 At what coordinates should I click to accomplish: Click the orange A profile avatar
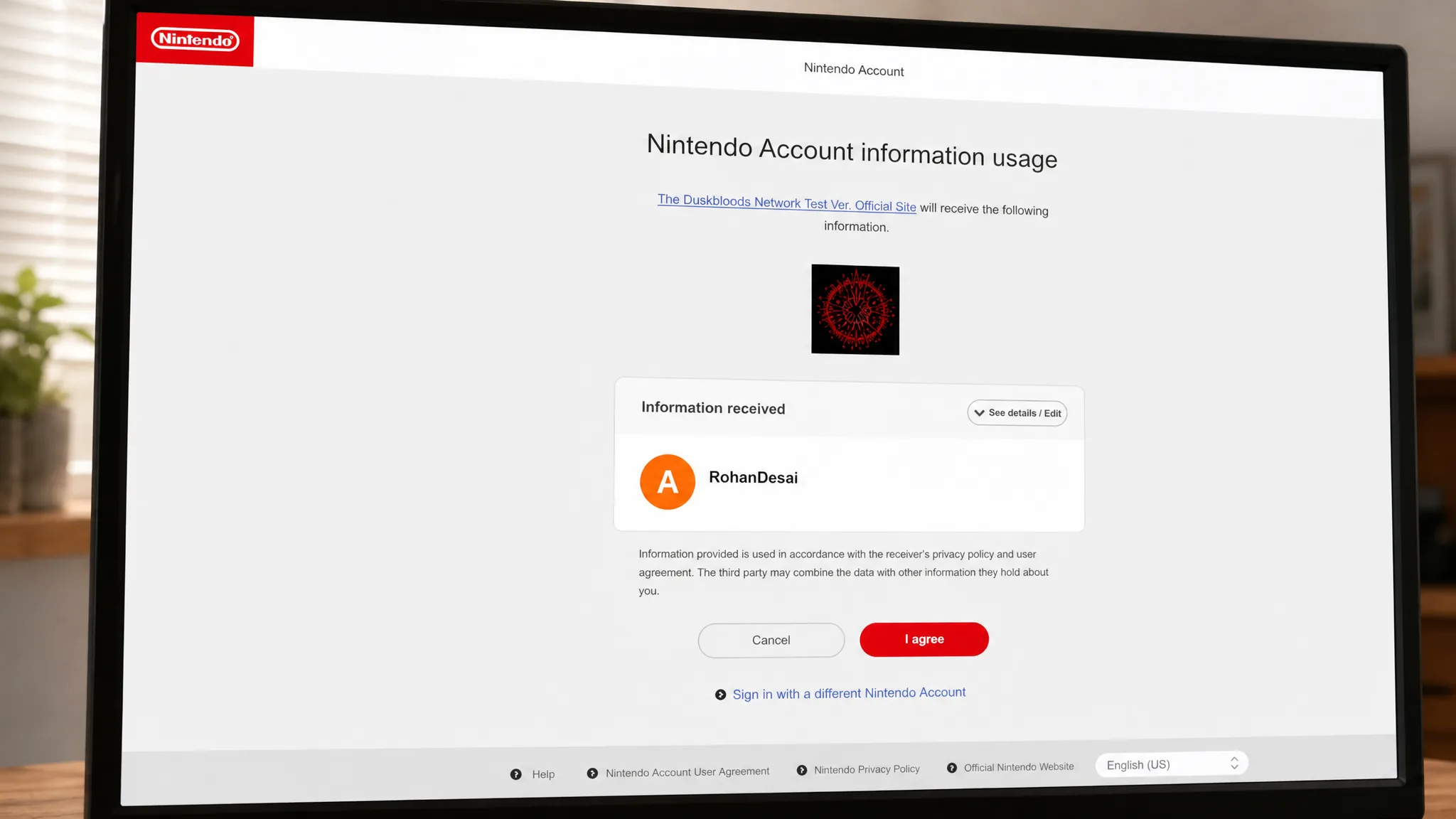pos(667,482)
